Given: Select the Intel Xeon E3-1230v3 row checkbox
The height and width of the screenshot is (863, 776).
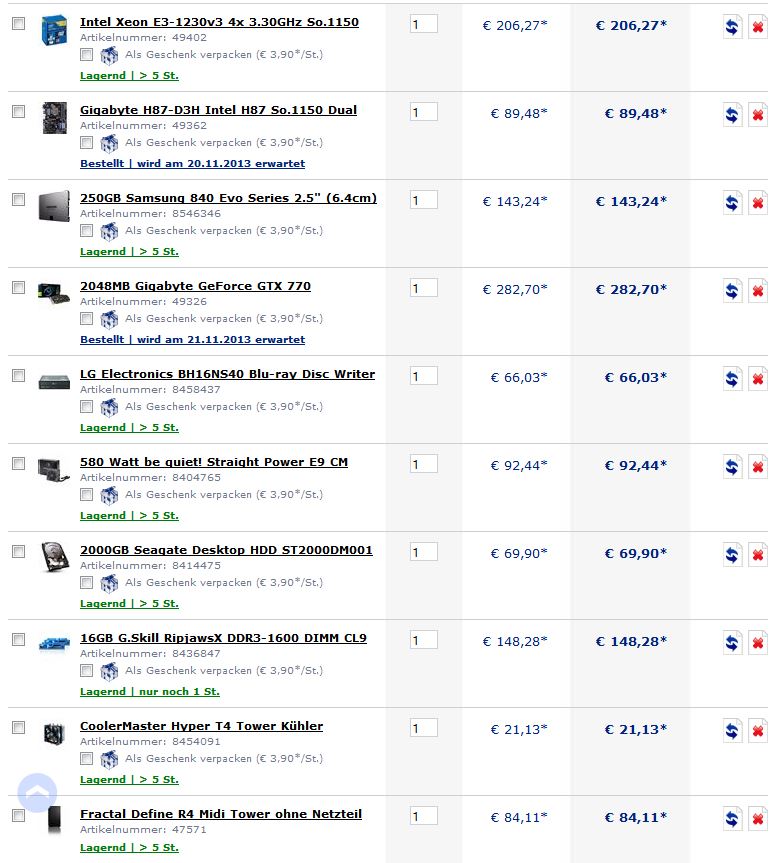Looking at the screenshot, I should (x=18, y=24).
